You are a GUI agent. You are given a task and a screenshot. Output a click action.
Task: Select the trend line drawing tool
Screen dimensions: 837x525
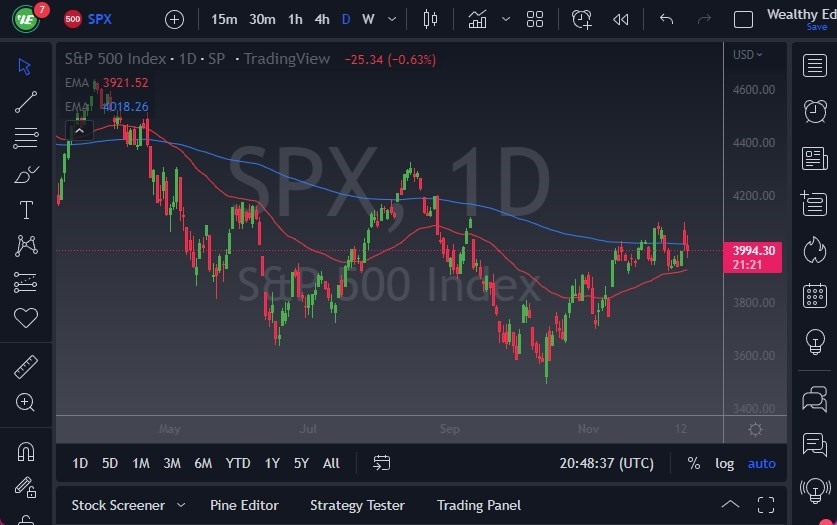(x=26, y=102)
